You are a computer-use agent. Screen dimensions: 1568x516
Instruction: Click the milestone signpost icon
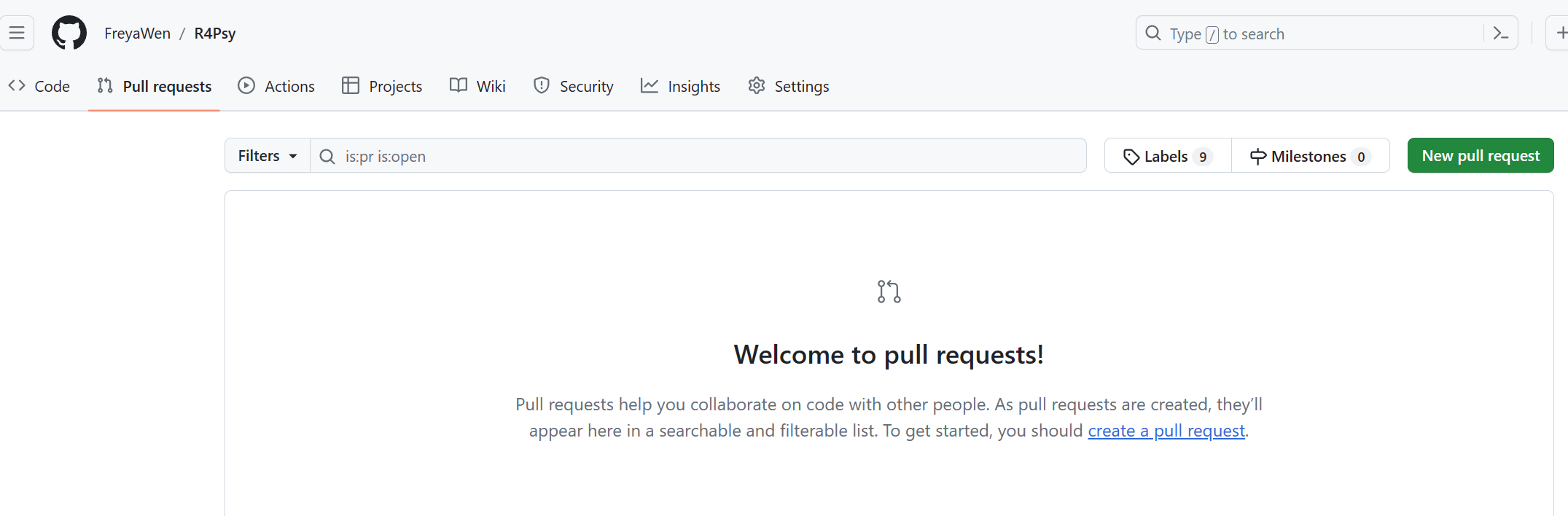click(x=1257, y=157)
